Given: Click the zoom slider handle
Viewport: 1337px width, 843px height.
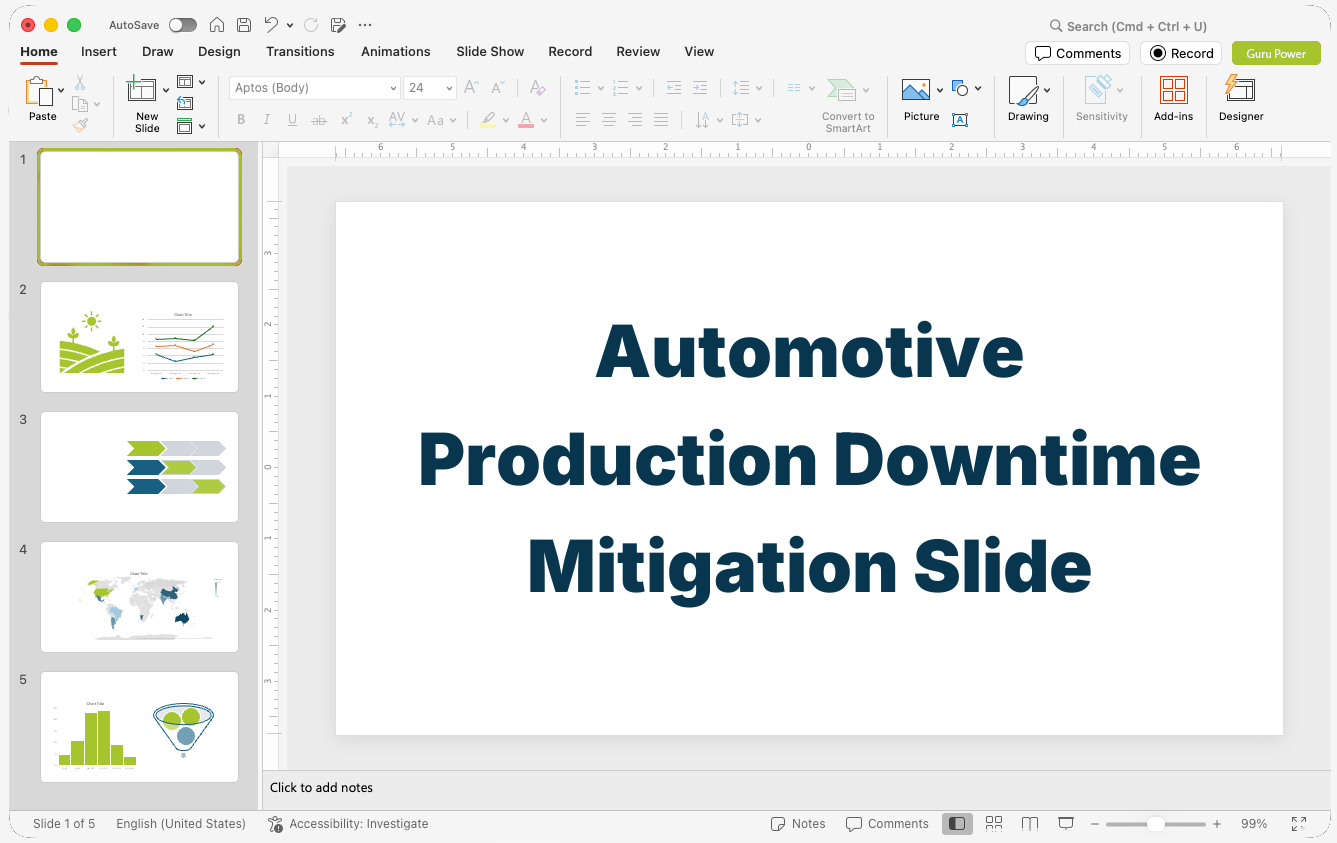Looking at the screenshot, I should pyautogui.click(x=1155, y=824).
